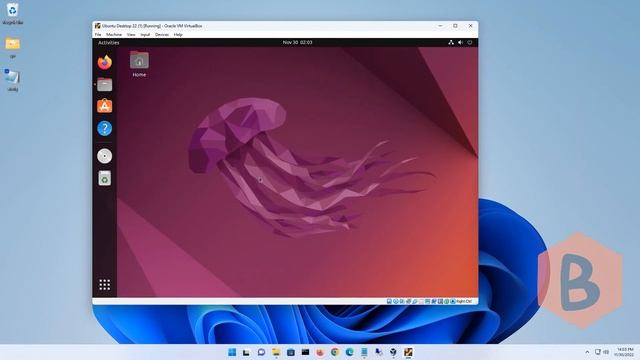
Task: Open network and volume quick settings
Action: [x=602, y=352]
